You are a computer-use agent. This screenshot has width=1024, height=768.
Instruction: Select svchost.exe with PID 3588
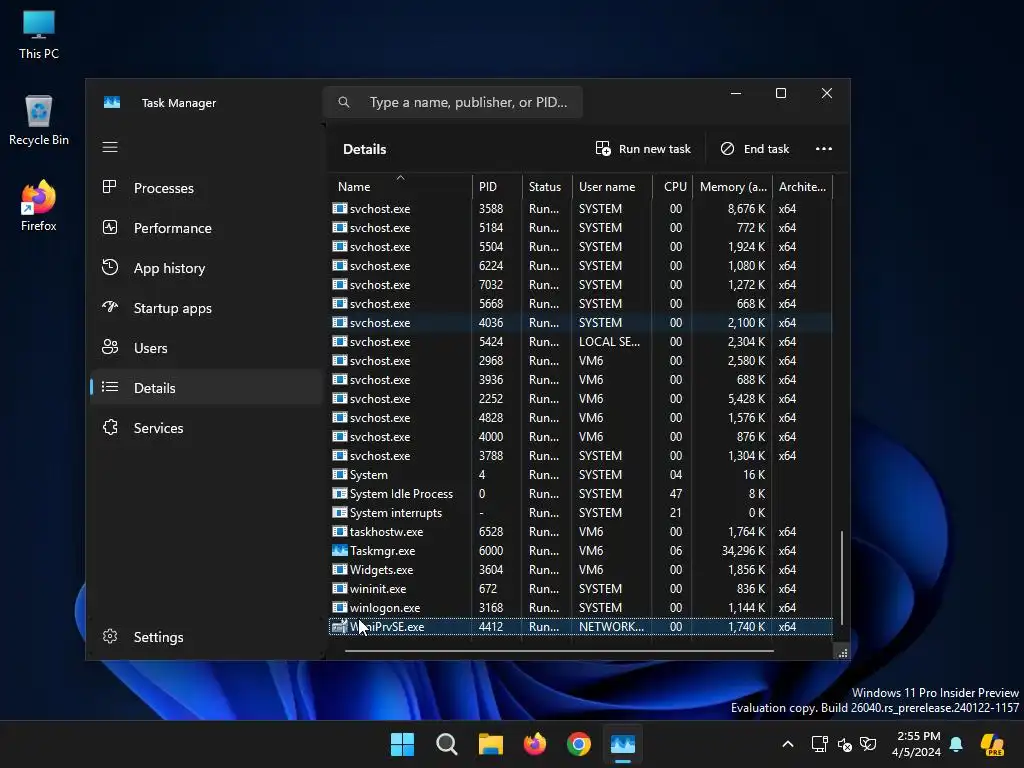click(581, 208)
